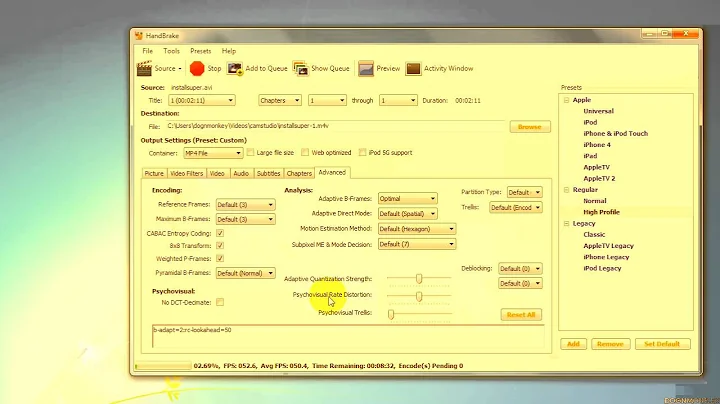Collapse the Apple presets group
The width and height of the screenshot is (720, 404).
[x=566, y=100]
